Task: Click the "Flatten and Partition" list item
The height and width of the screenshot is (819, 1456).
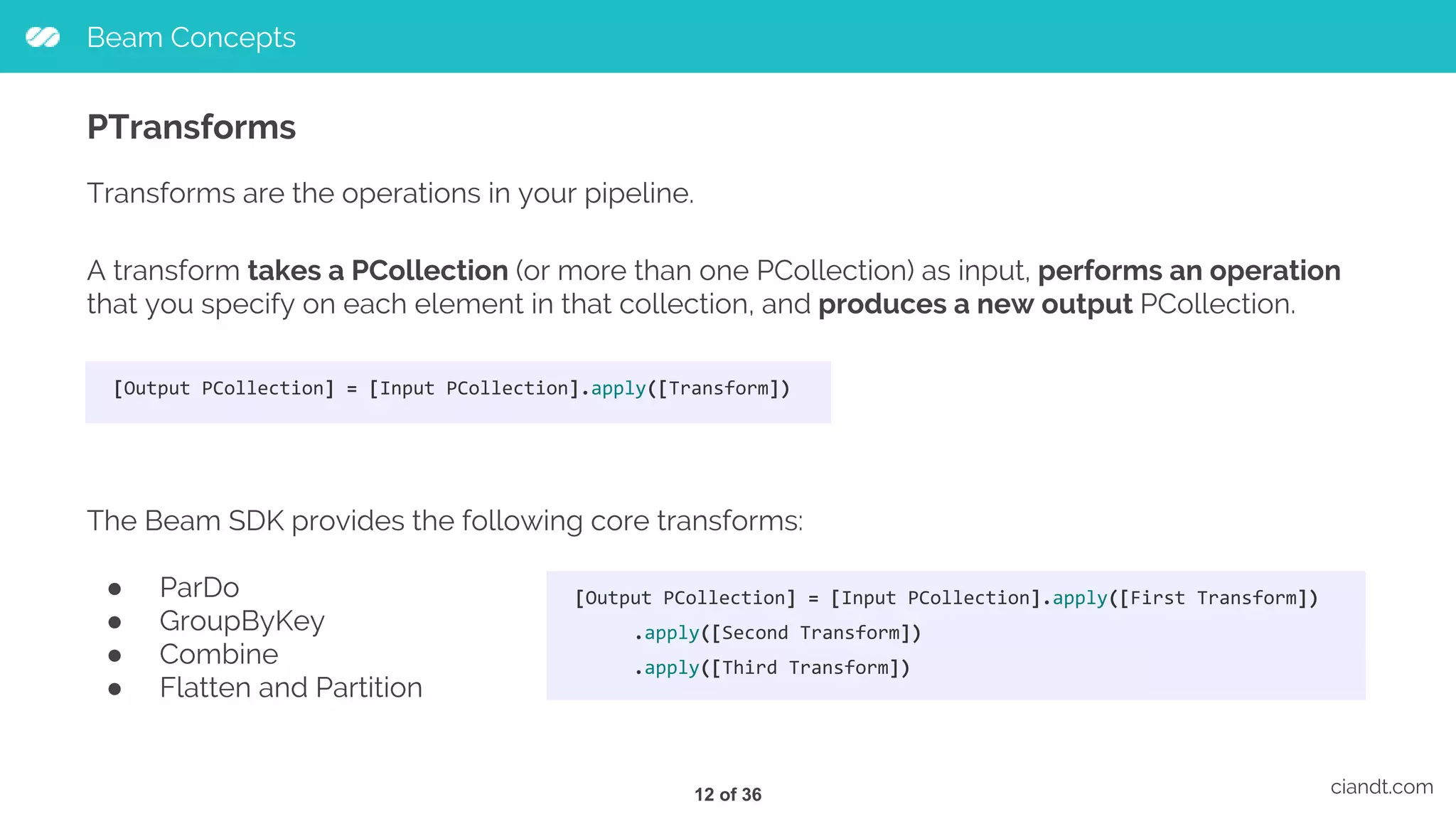Action: click(291, 688)
